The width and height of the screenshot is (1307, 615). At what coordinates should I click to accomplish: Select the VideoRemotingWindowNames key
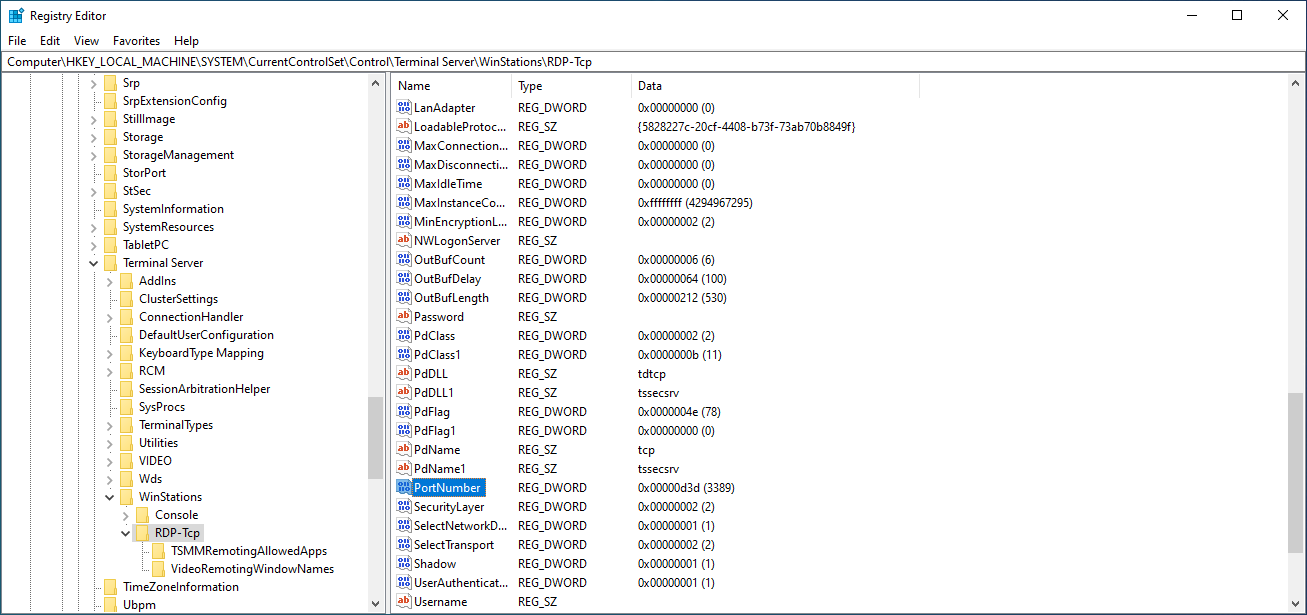pyautogui.click(x=252, y=569)
